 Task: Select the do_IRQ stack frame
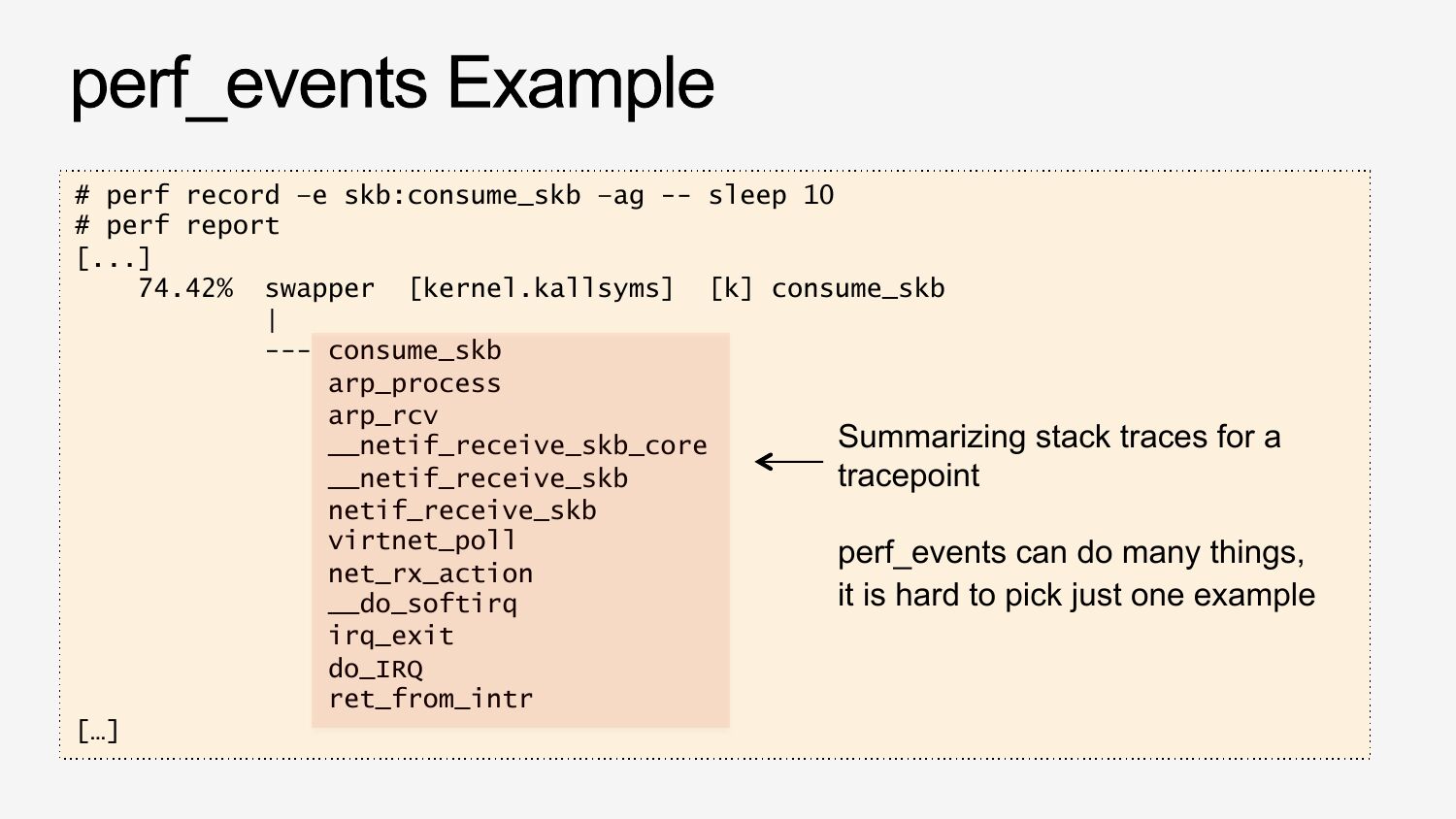(x=375, y=669)
